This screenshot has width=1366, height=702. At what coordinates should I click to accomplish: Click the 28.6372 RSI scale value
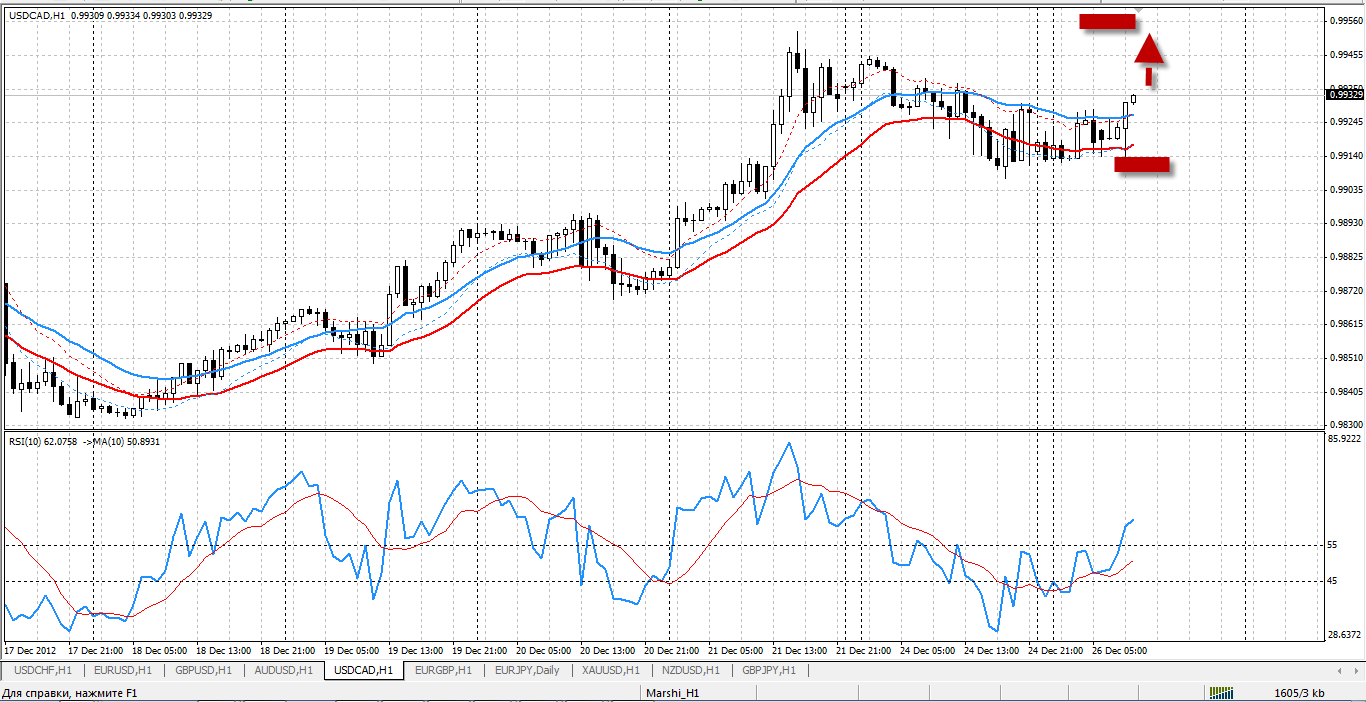(x=1344, y=634)
